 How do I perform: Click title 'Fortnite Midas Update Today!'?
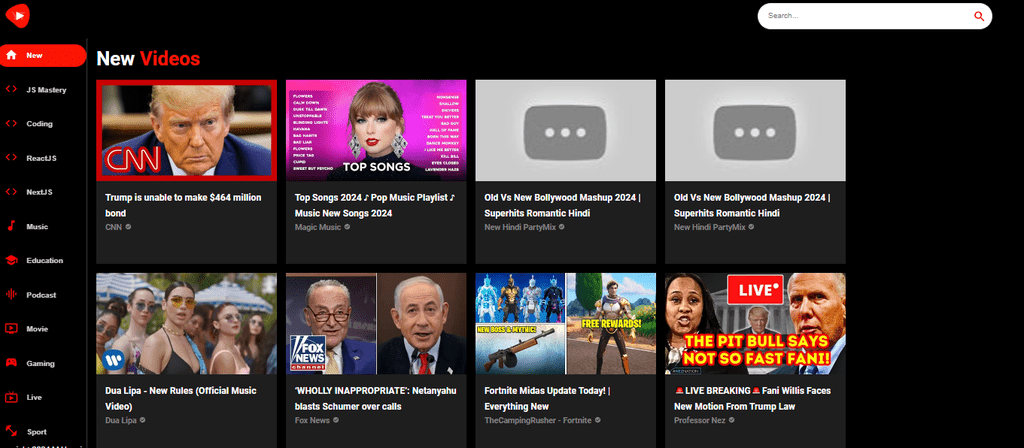pyautogui.click(x=547, y=398)
